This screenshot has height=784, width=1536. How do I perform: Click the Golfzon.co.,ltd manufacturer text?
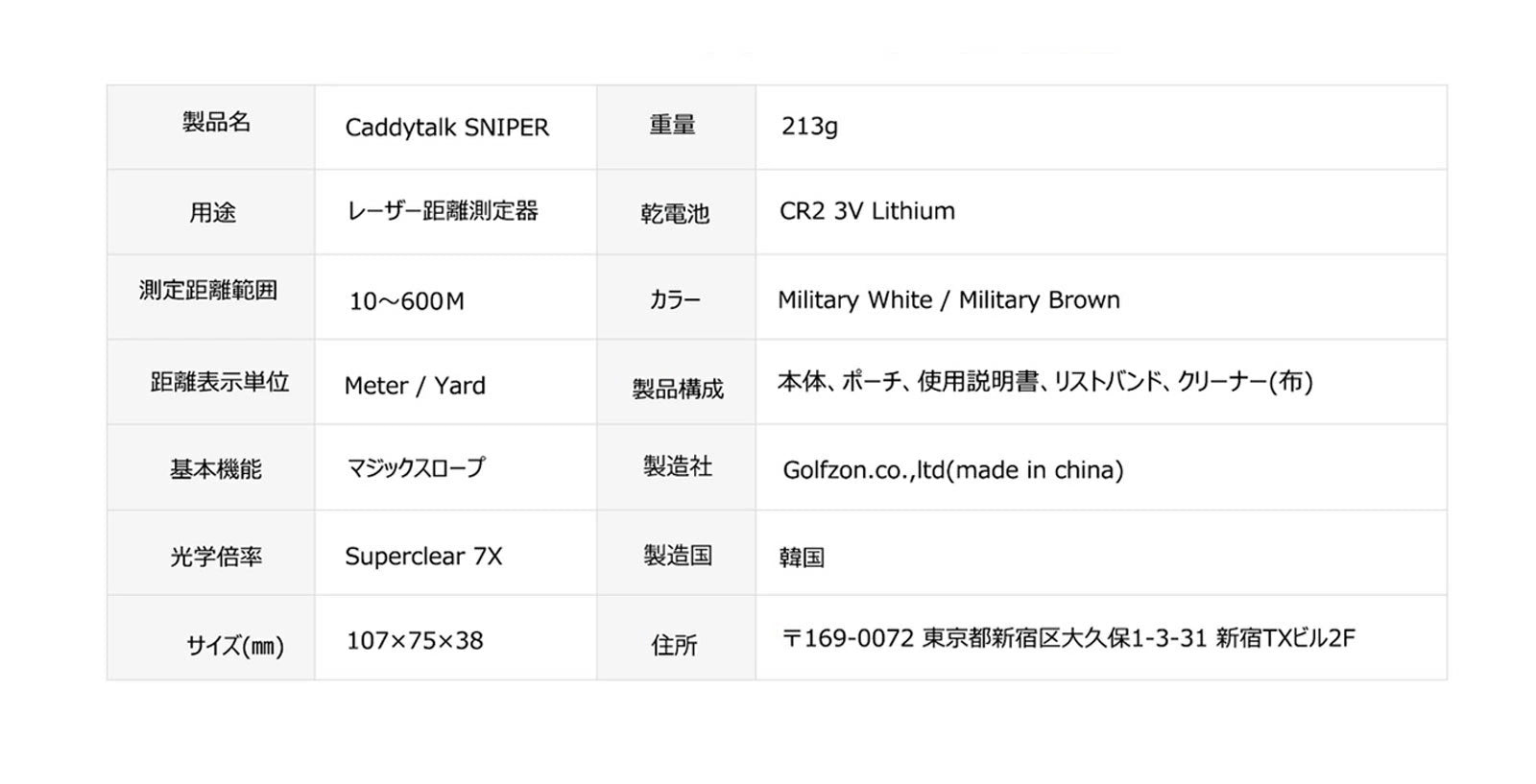point(952,470)
